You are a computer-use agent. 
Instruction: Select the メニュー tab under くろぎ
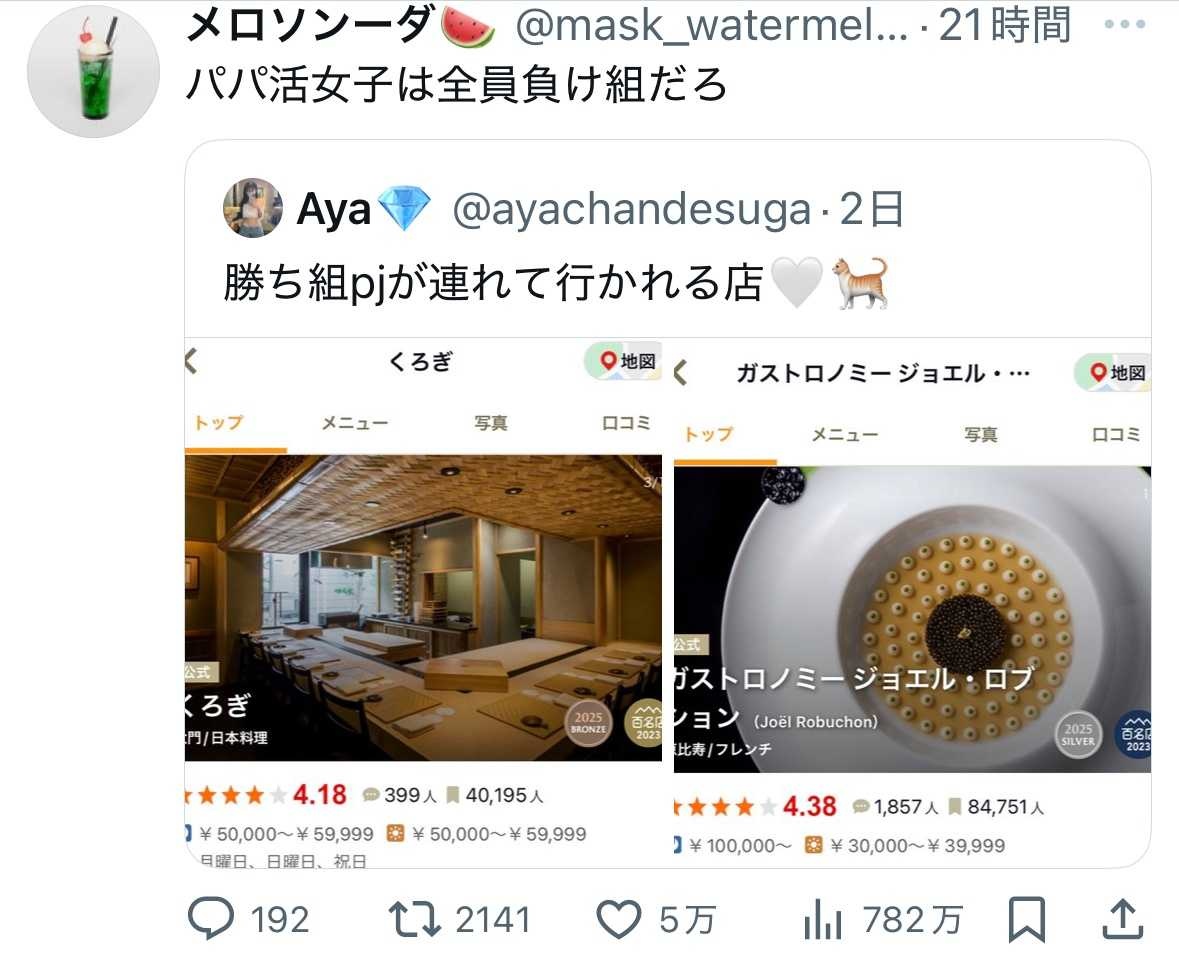355,423
